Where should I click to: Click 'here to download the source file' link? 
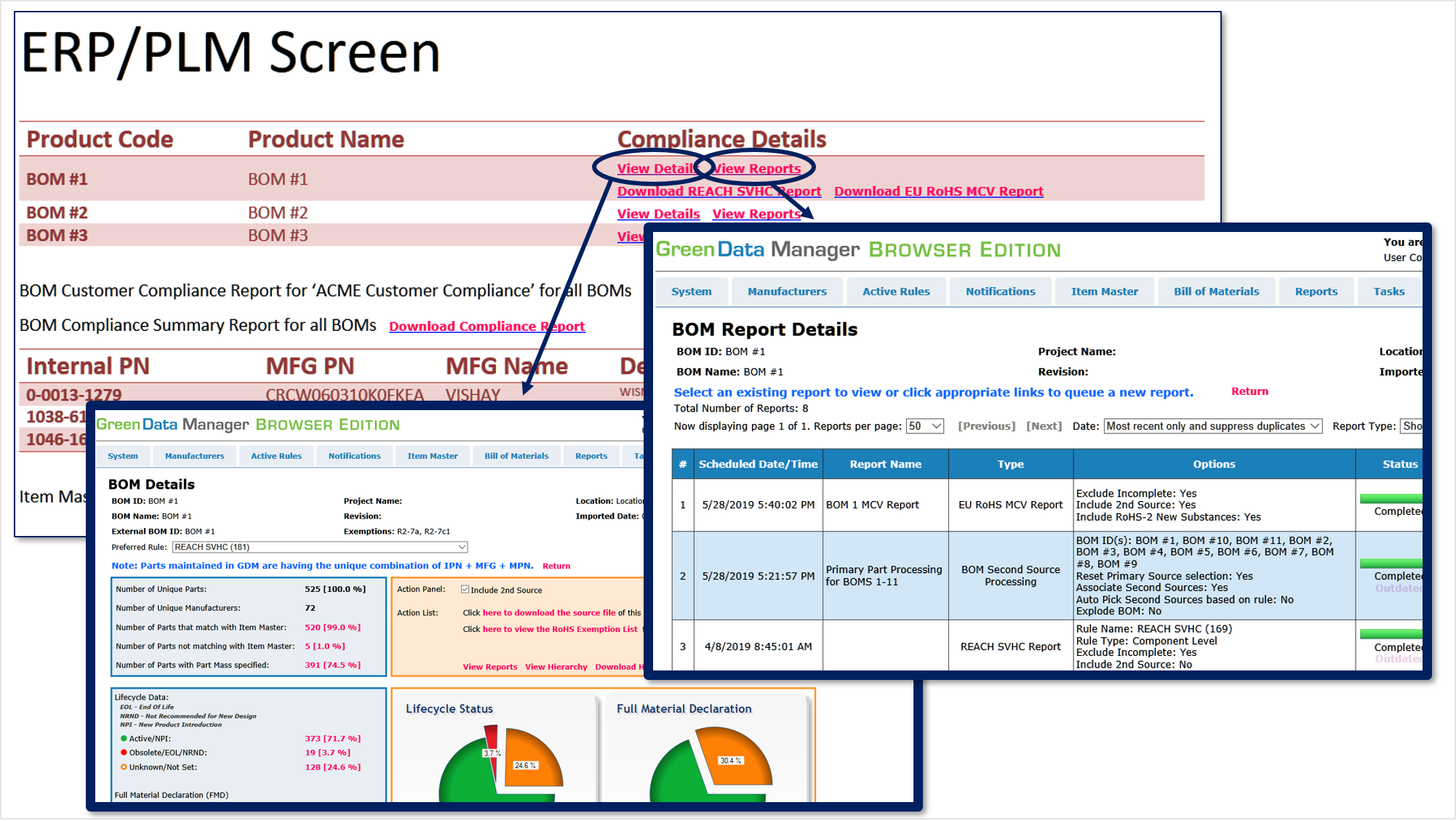(x=549, y=613)
